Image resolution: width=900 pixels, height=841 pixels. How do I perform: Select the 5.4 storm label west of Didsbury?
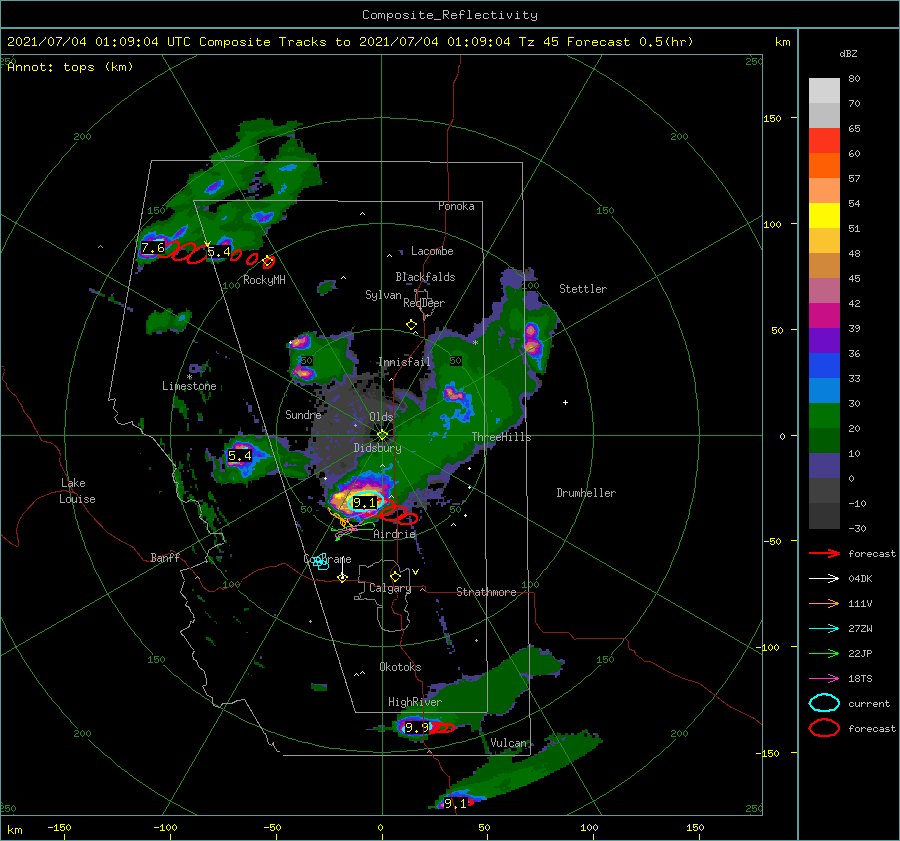(239, 456)
